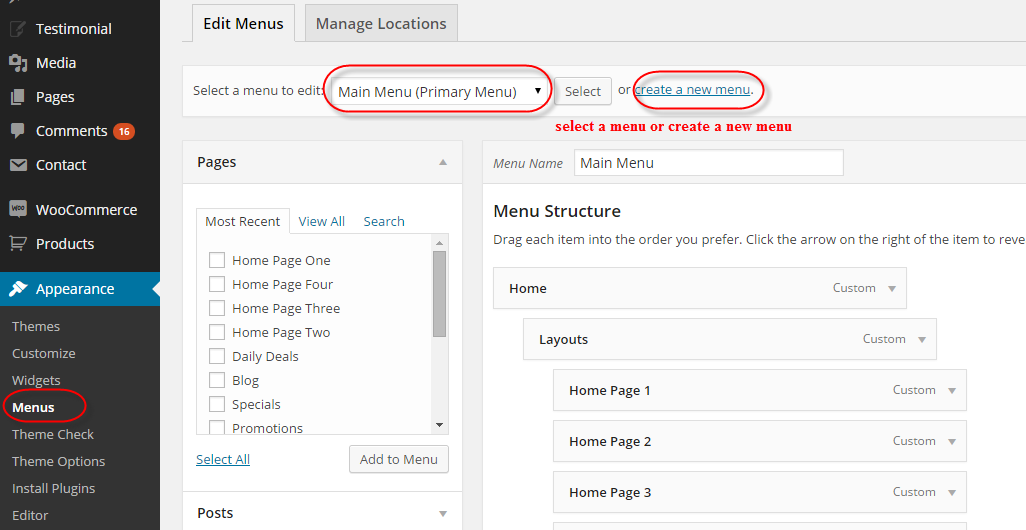The width and height of the screenshot is (1026, 530).
Task: Click the Select button beside menu dropdown
Action: coord(583,91)
